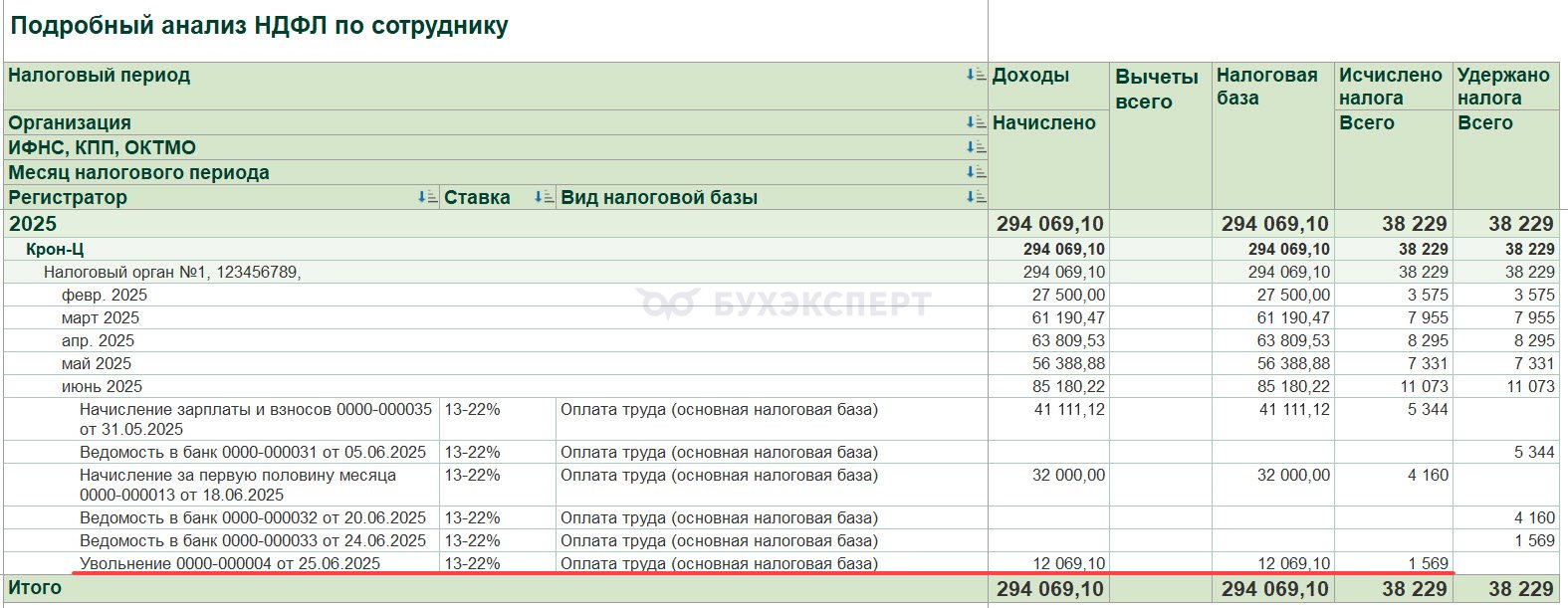1568x608 pixels.
Task: Open Увольнение 0000-000004 от 25.06.2025
Action: click(x=230, y=563)
